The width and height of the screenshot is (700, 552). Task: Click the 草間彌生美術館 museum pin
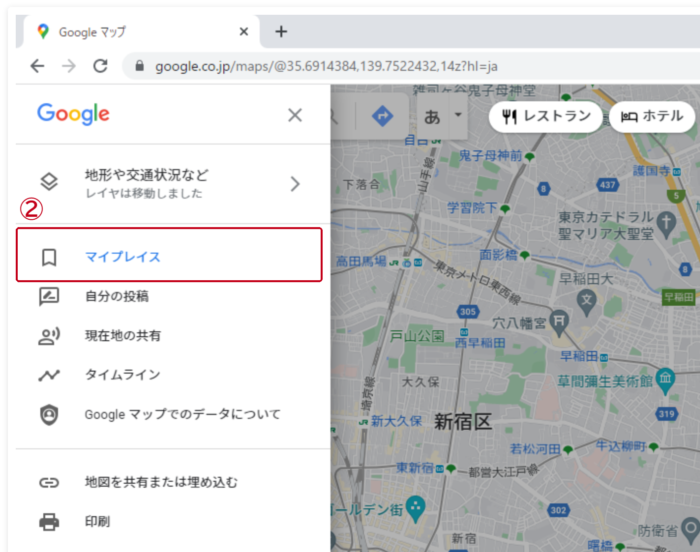point(666,380)
